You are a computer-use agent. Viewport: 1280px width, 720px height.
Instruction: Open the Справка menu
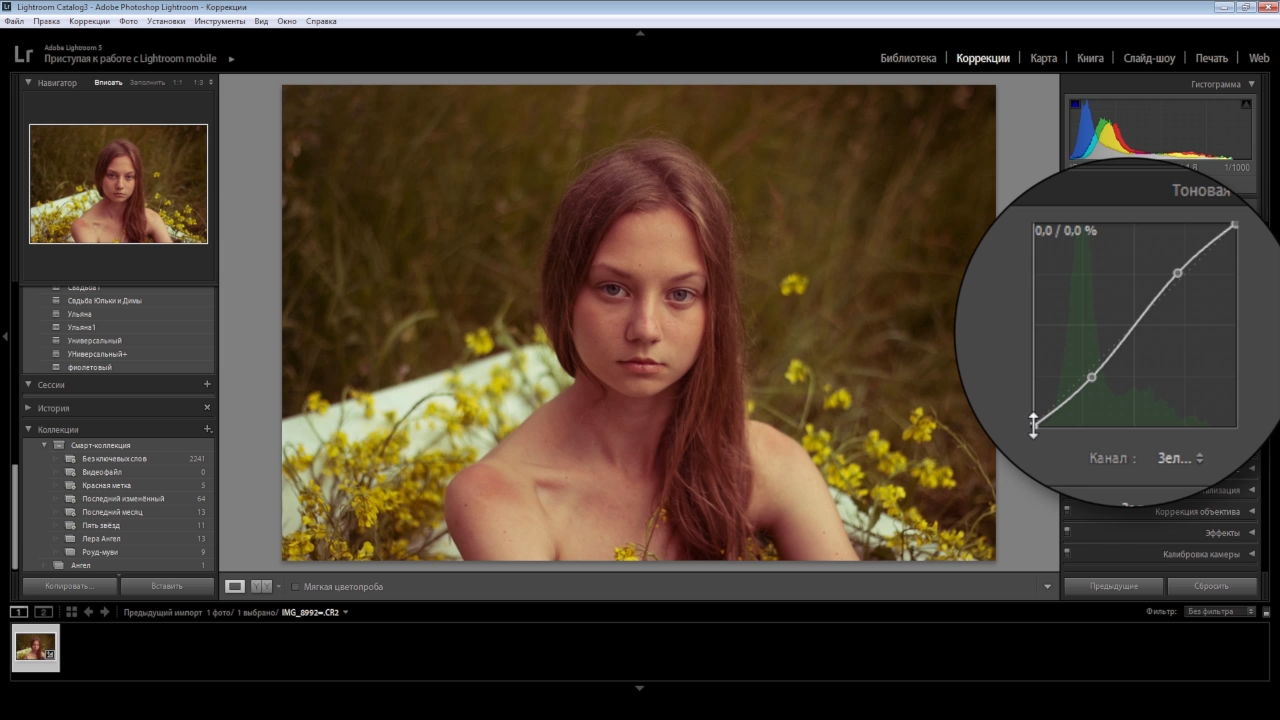(321, 21)
